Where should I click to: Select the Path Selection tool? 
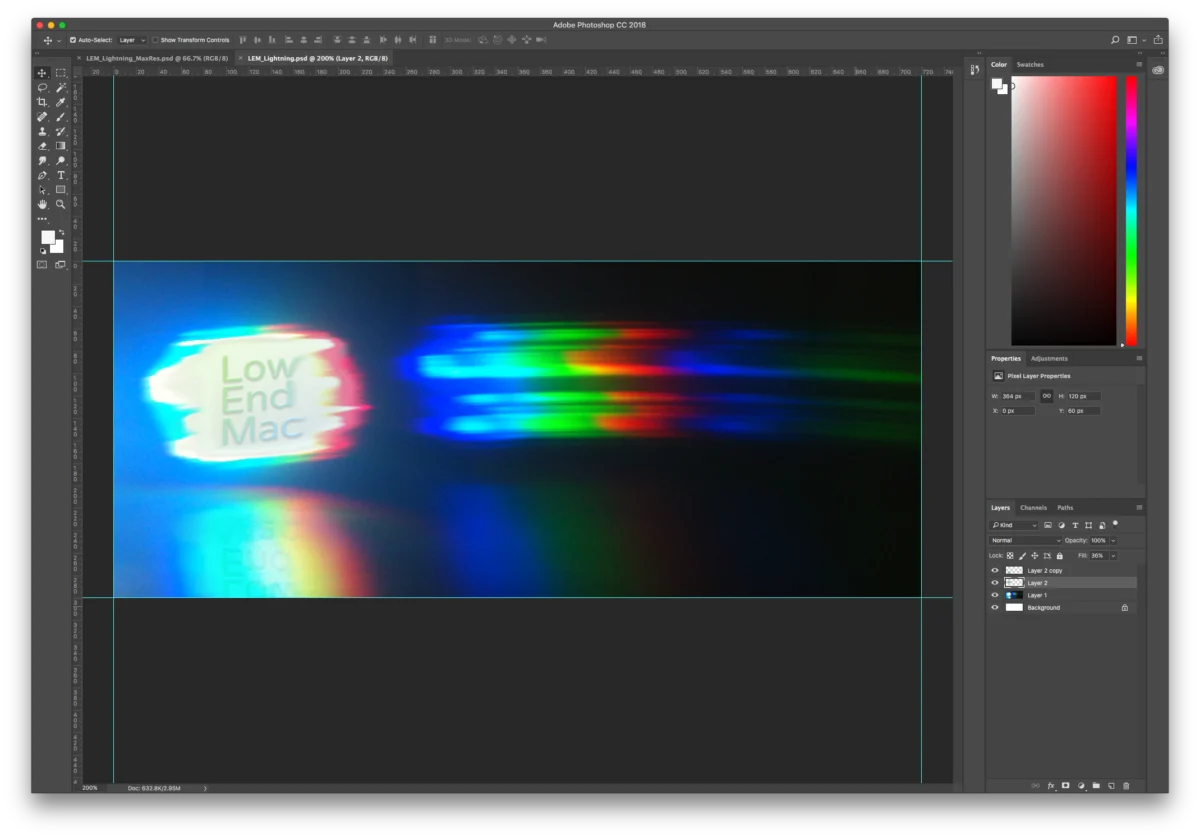(x=42, y=189)
